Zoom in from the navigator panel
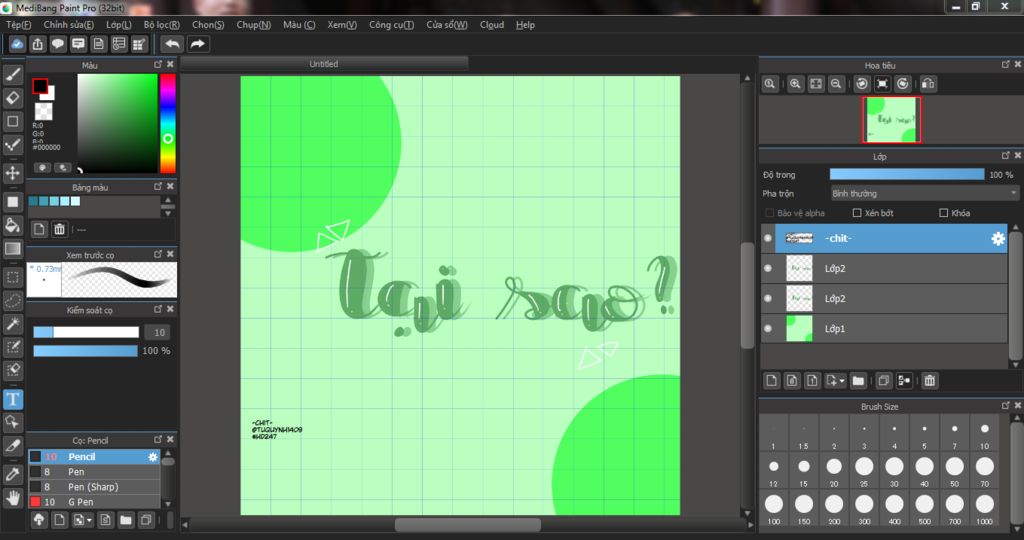The height and width of the screenshot is (540, 1024). click(x=795, y=84)
